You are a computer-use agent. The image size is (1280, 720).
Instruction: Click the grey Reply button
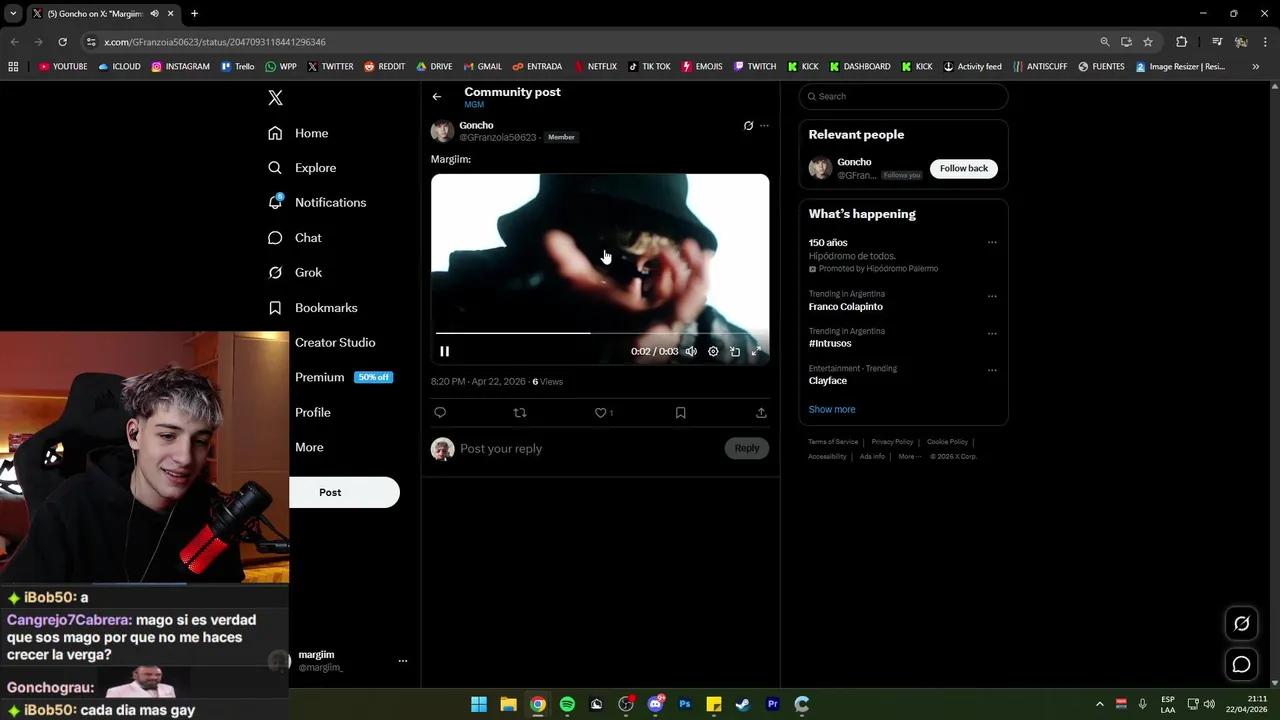(x=747, y=448)
